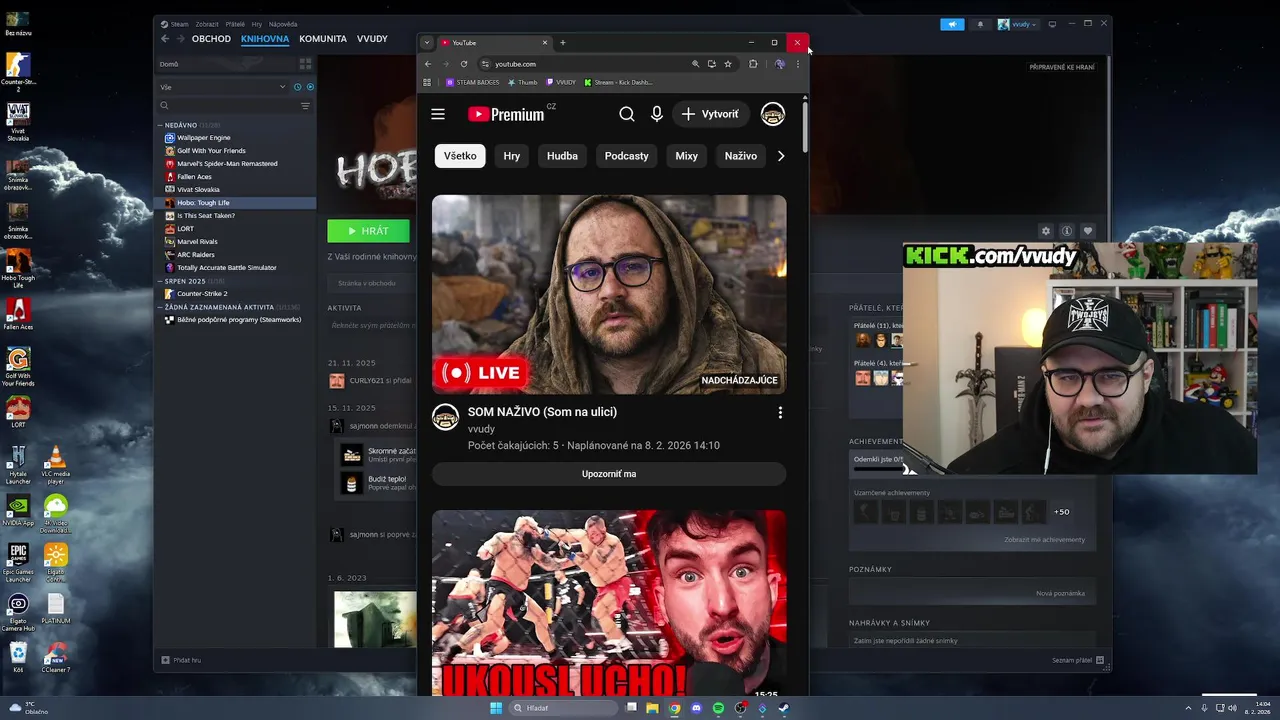Show Hobo game info icon in Steam
Viewport: 1280px width, 720px height.
1067,231
